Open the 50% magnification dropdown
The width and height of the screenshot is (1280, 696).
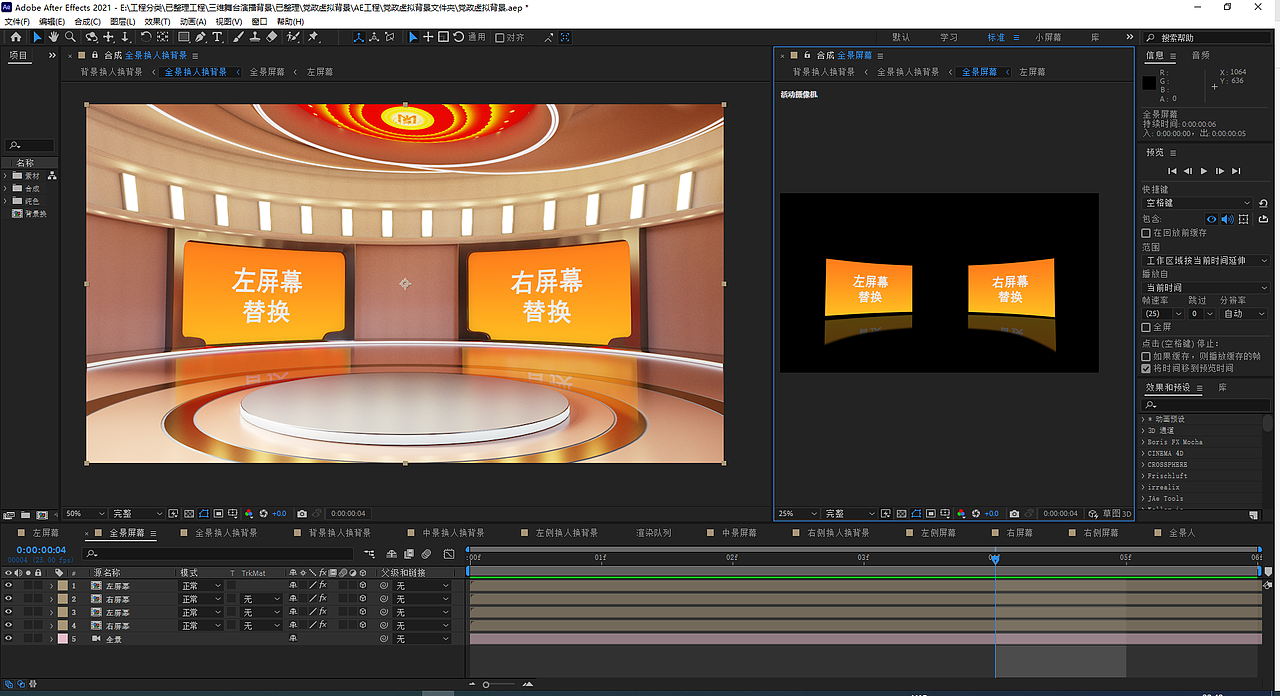[84, 514]
